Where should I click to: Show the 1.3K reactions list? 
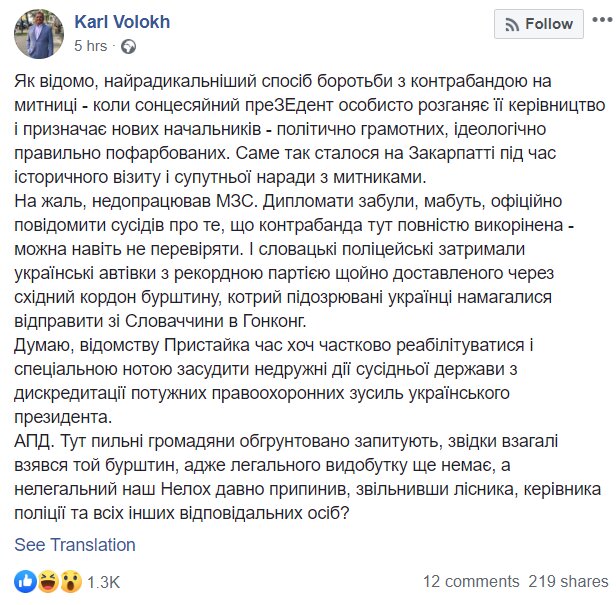pyautogui.click(x=103, y=582)
